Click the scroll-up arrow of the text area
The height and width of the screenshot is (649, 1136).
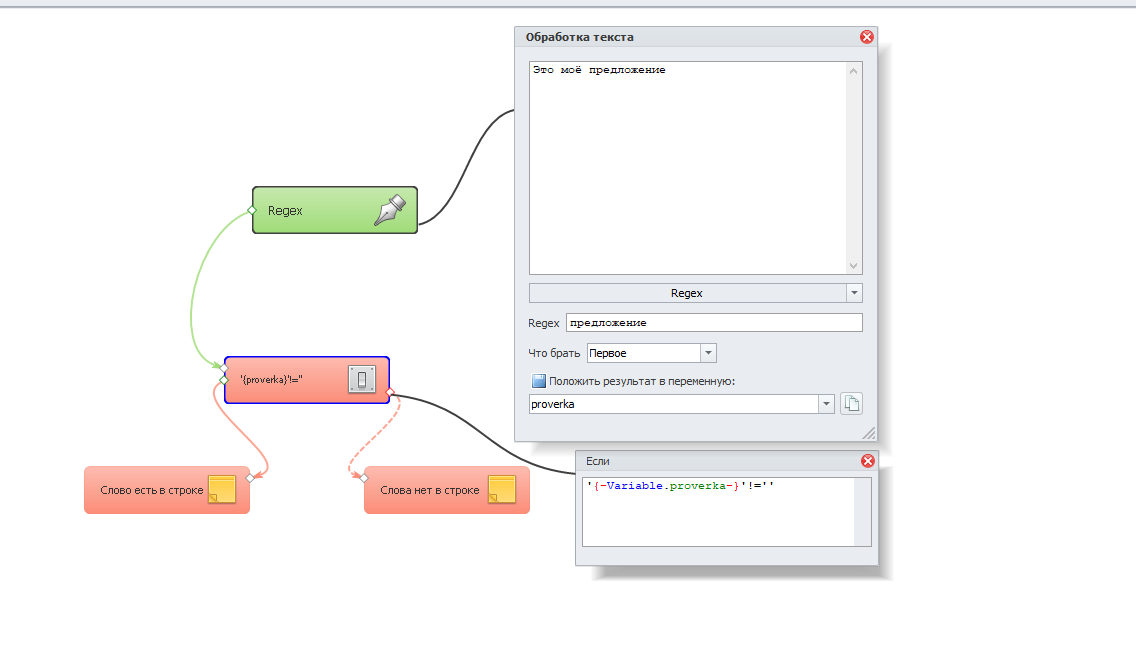coord(853,71)
